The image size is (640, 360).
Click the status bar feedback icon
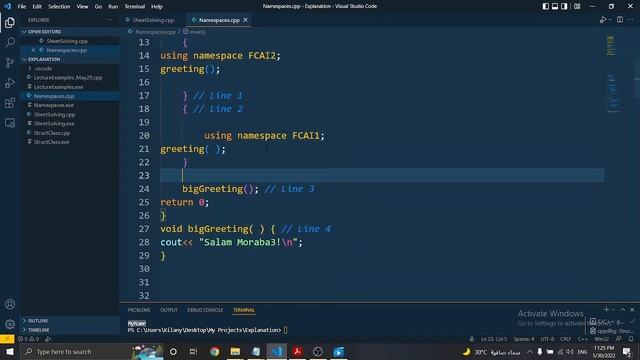(619, 339)
